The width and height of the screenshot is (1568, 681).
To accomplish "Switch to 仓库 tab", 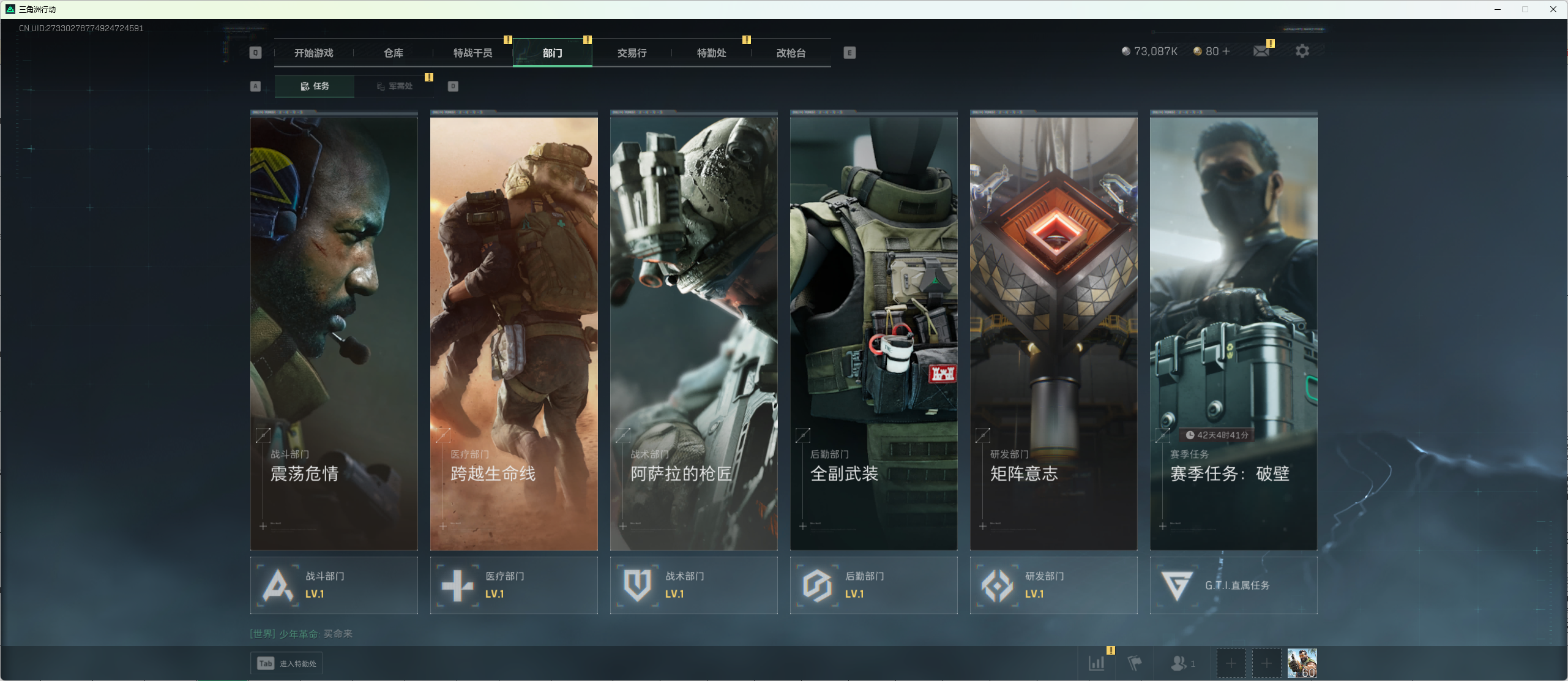I will click(393, 53).
